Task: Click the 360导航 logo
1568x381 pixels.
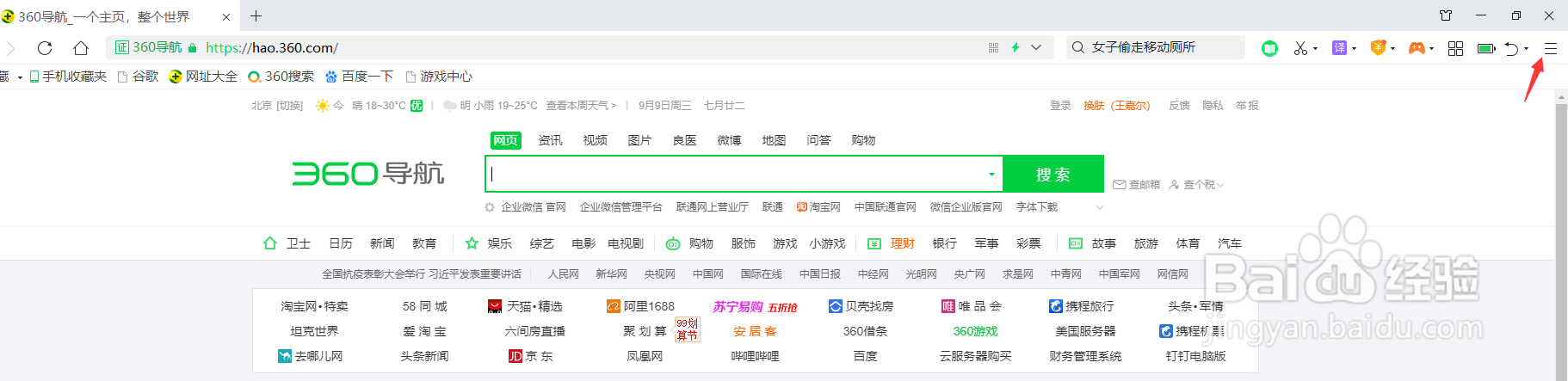Action: [x=367, y=173]
